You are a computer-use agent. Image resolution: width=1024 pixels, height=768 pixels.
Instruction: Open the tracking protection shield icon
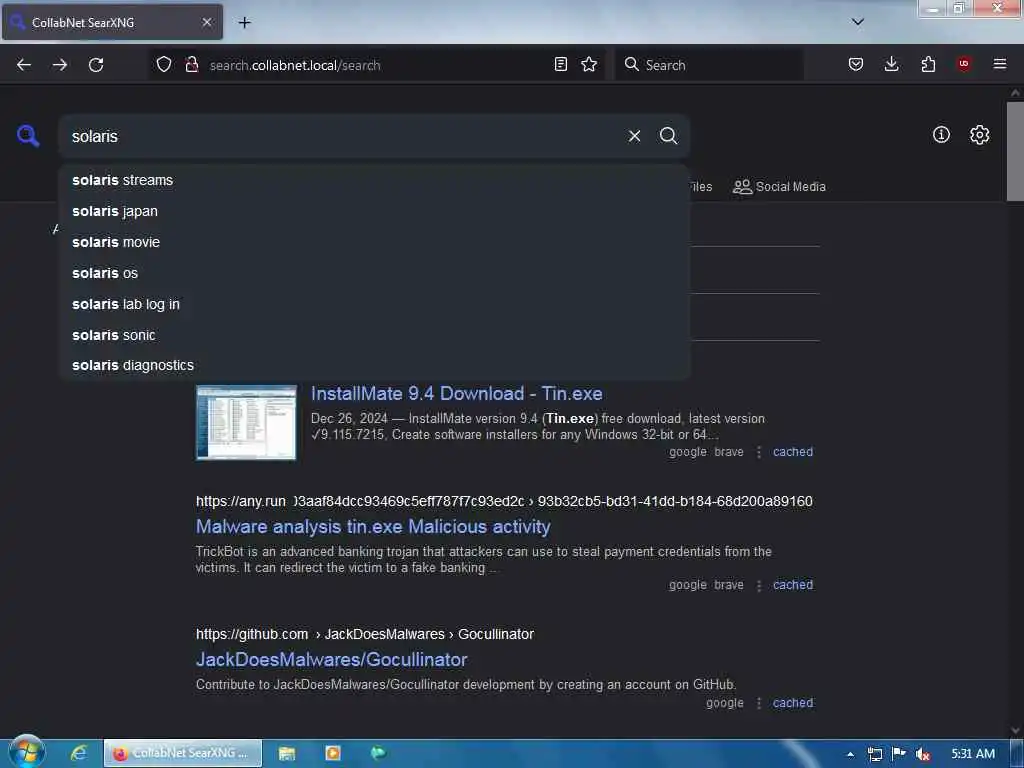coord(164,64)
